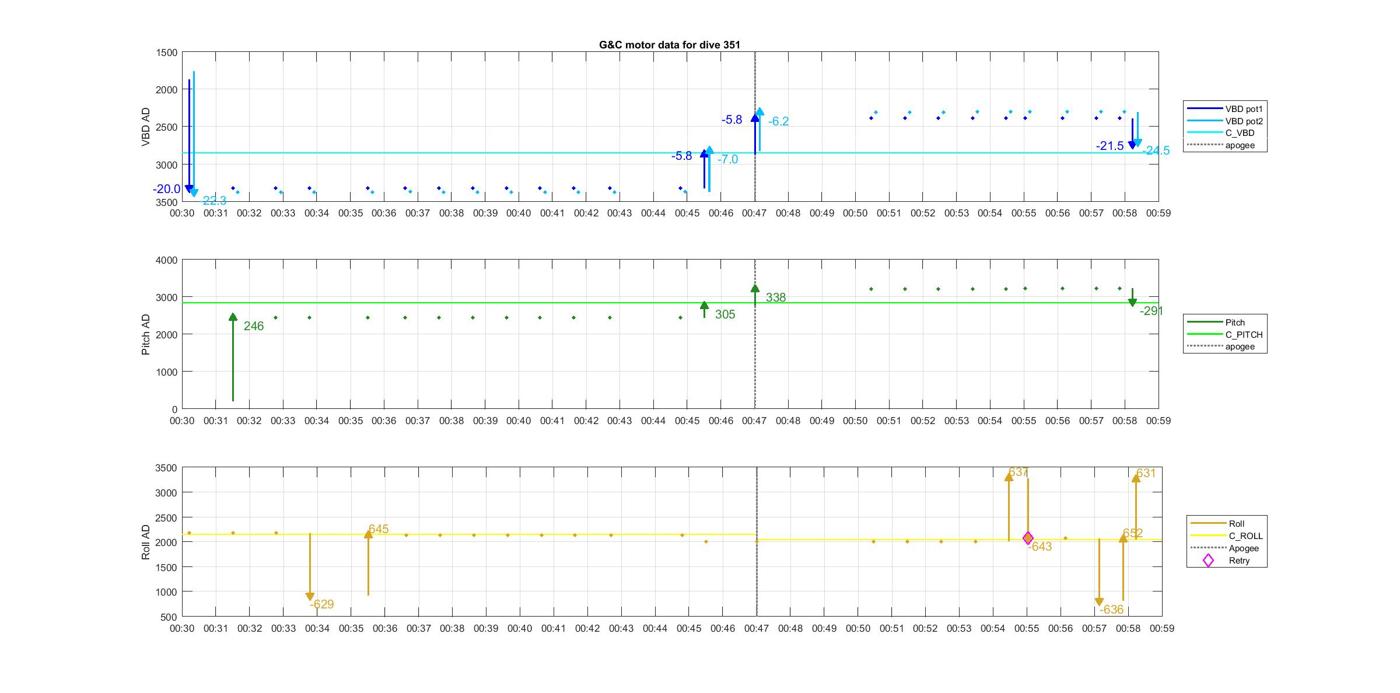The width and height of the screenshot is (1400, 693).
Task: Click the '-629' roll move label
Action: 322,604
